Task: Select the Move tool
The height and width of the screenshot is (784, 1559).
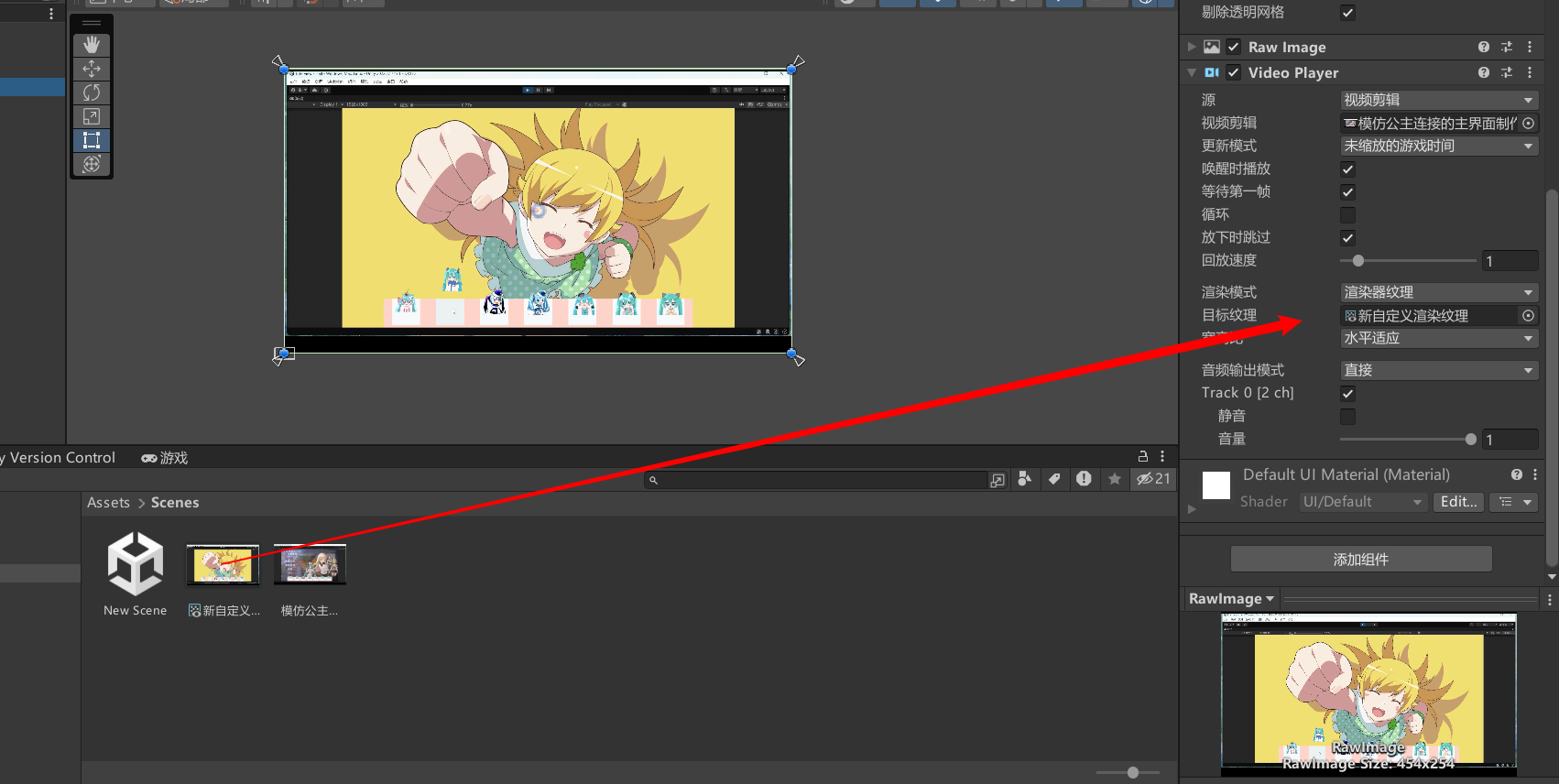Action: [x=92, y=69]
